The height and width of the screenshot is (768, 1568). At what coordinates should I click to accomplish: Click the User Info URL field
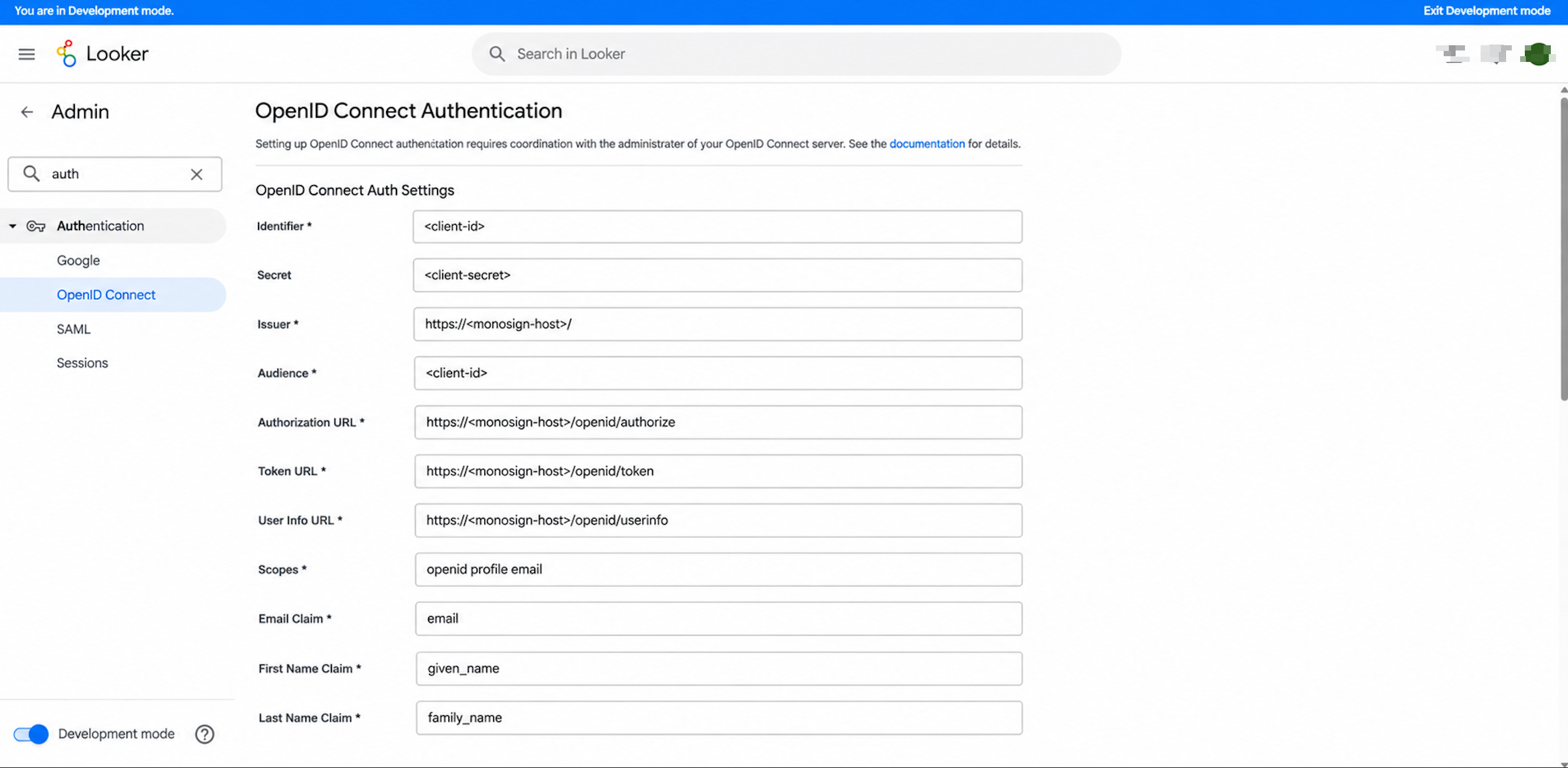pos(718,521)
